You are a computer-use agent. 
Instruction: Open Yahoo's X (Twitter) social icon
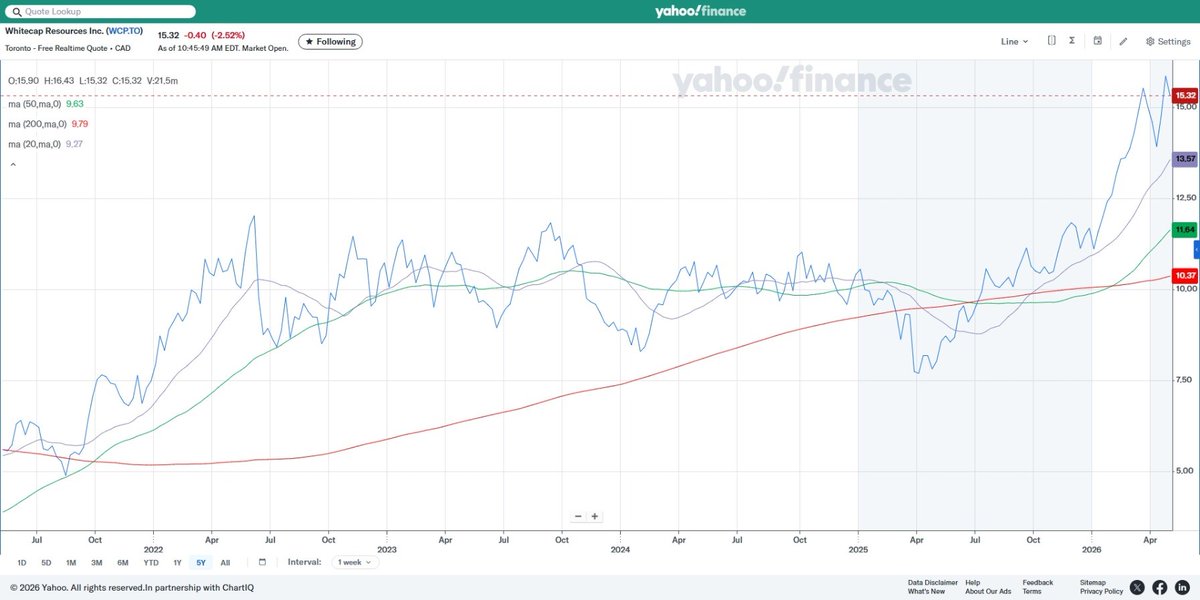(1138, 587)
